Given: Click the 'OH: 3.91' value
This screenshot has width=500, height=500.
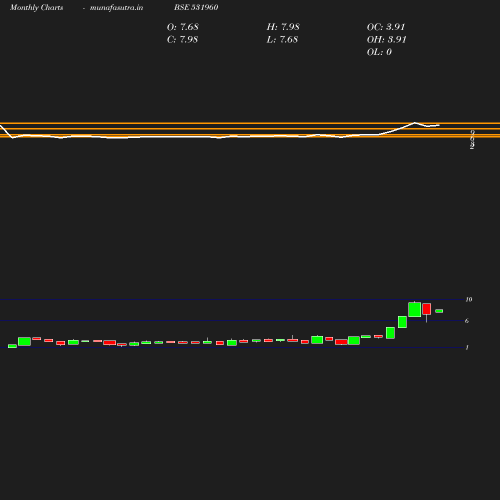Looking at the screenshot, I should pos(387,40).
